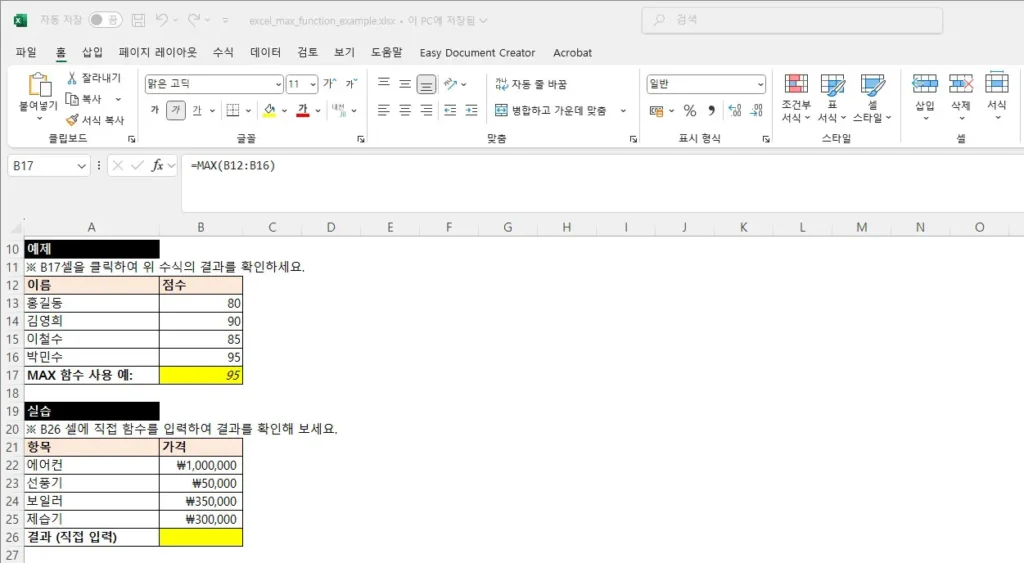Screen dimensions: 1024x563
Task: Switch to the Insert (삽입) tab
Action: coord(92,52)
